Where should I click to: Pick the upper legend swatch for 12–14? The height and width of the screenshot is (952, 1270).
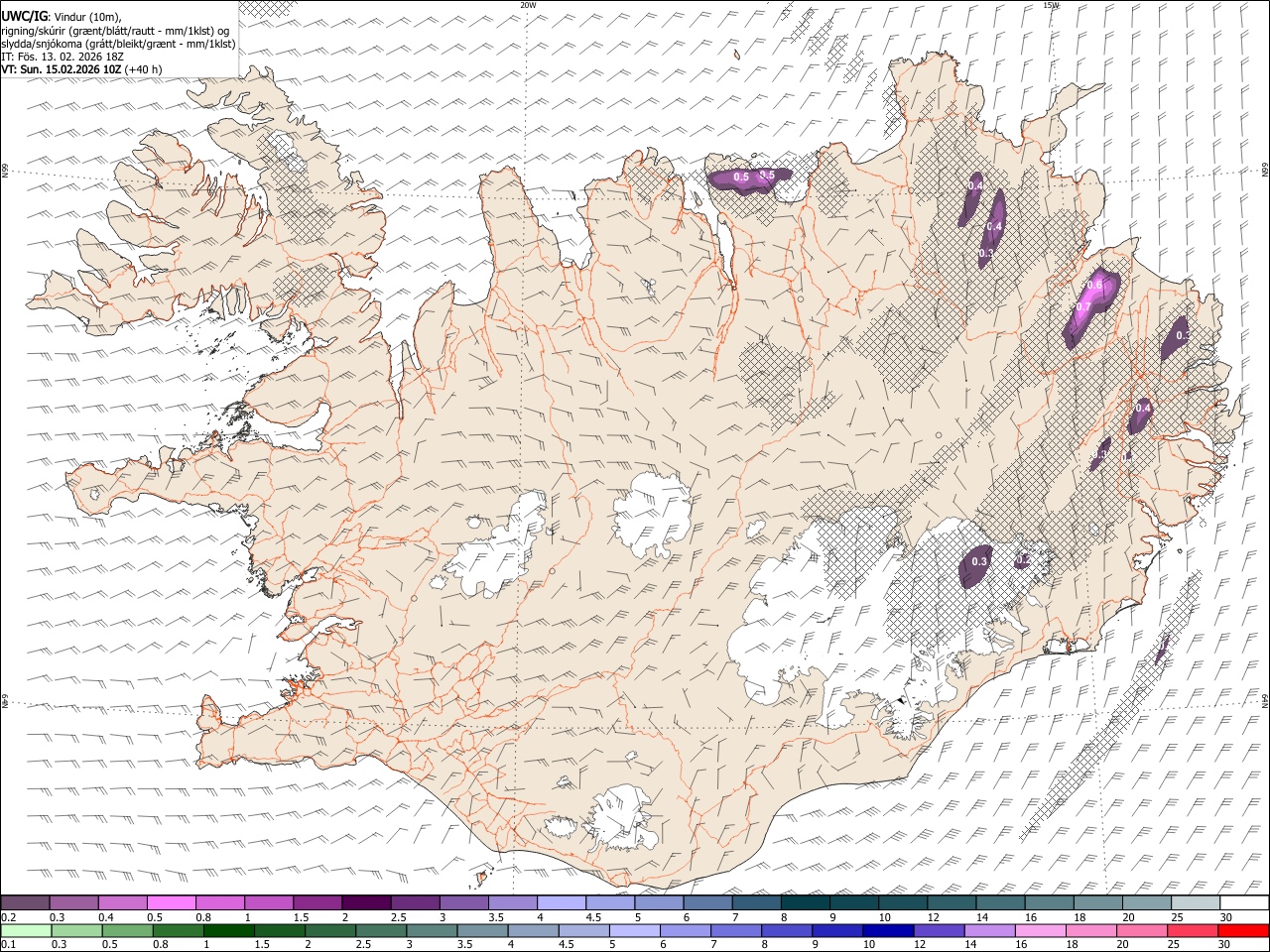(x=951, y=903)
